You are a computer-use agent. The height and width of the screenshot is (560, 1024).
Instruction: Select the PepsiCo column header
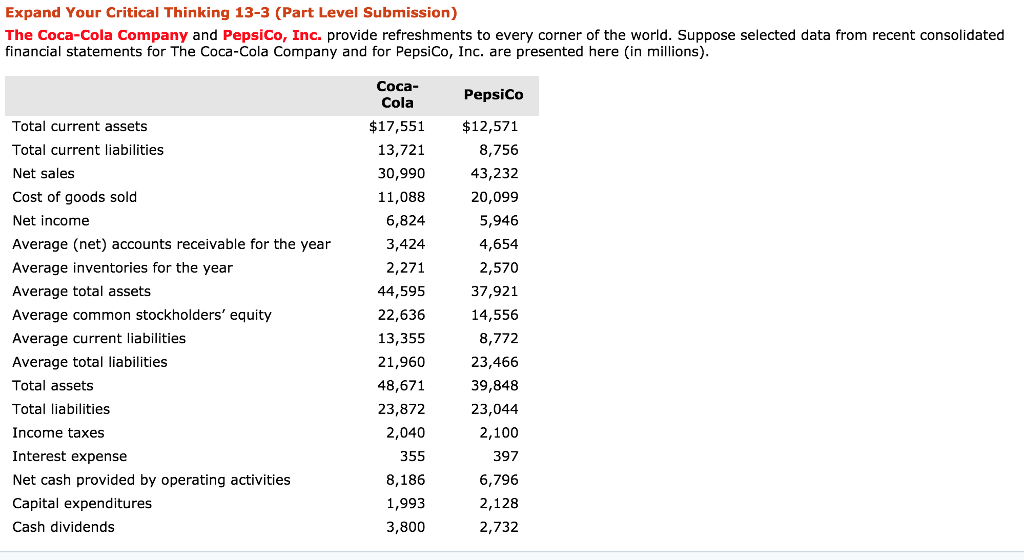pos(493,95)
